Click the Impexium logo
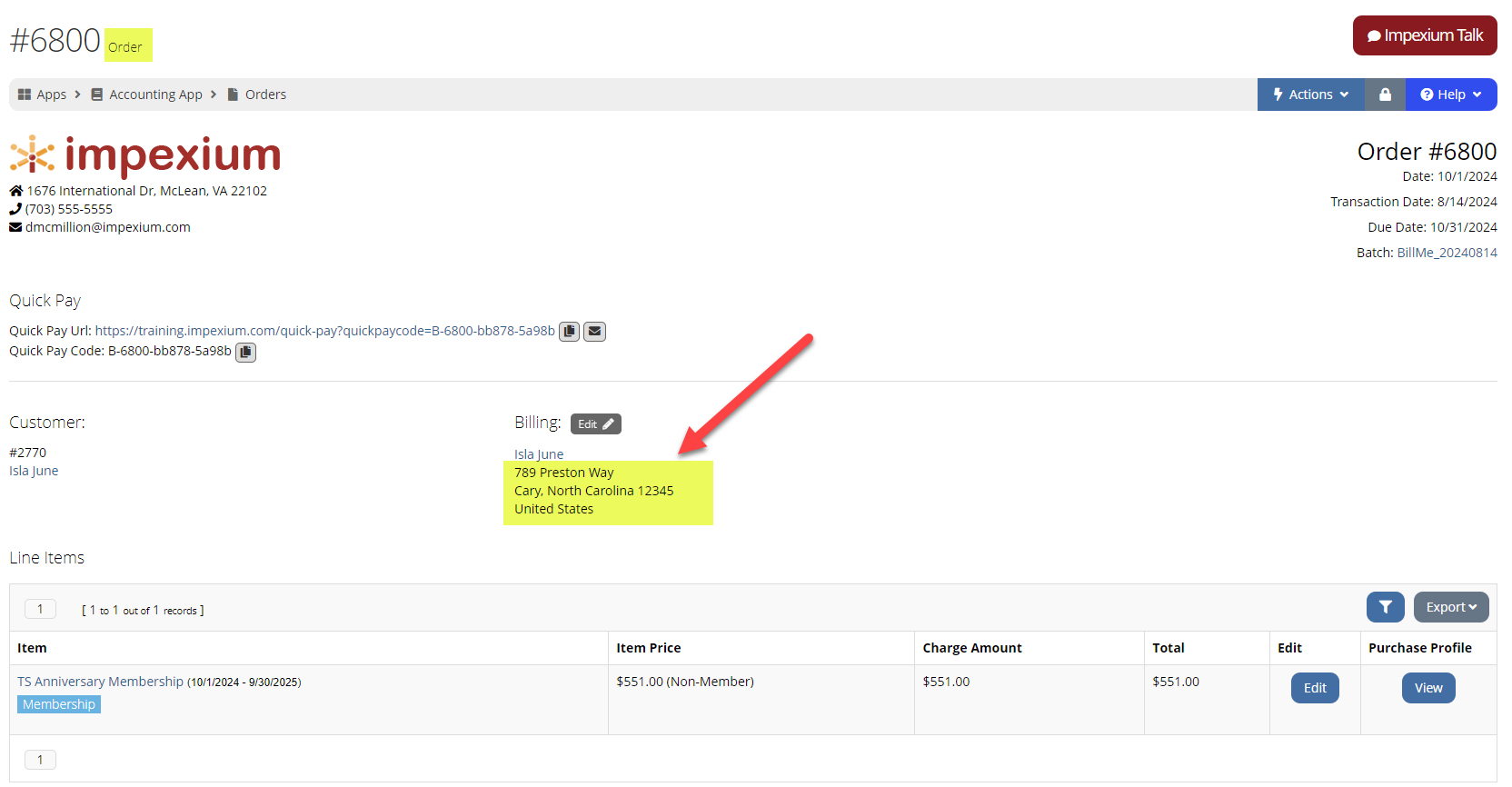 tap(145, 155)
